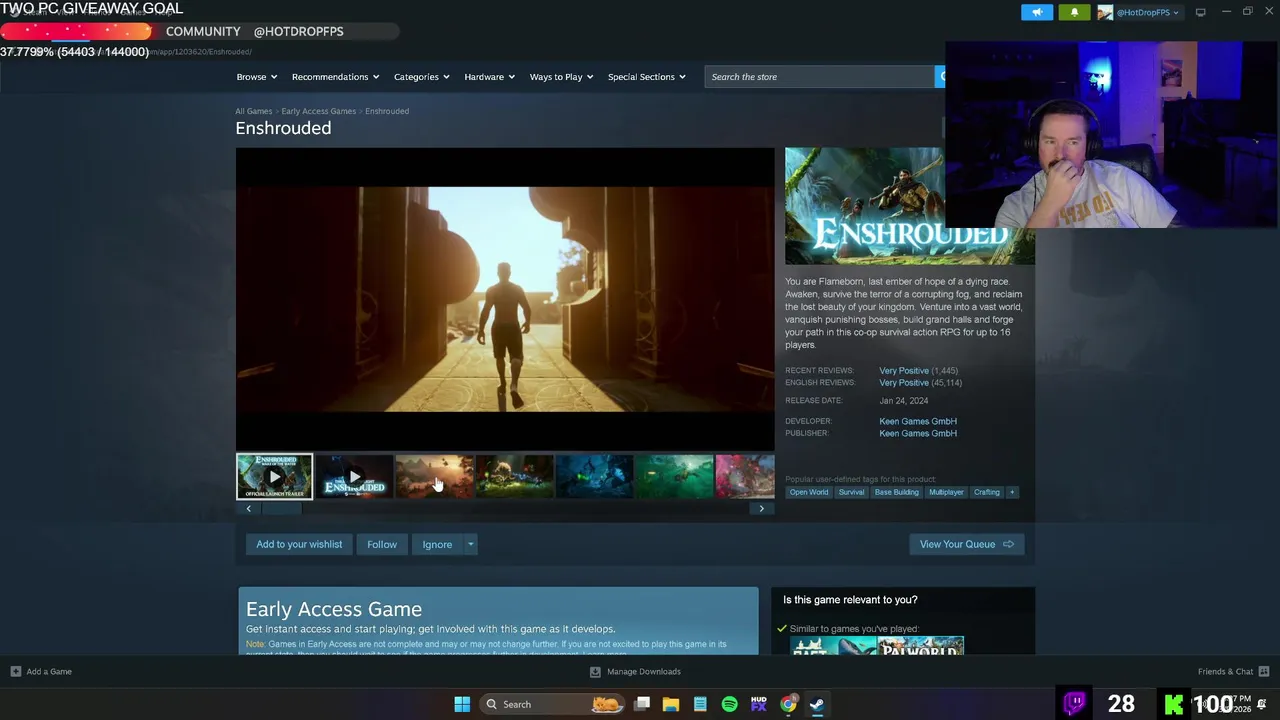Select the sixth green screenshot thumbnail
The height and width of the screenshot is (720, 1280).
tap(674, 477)
